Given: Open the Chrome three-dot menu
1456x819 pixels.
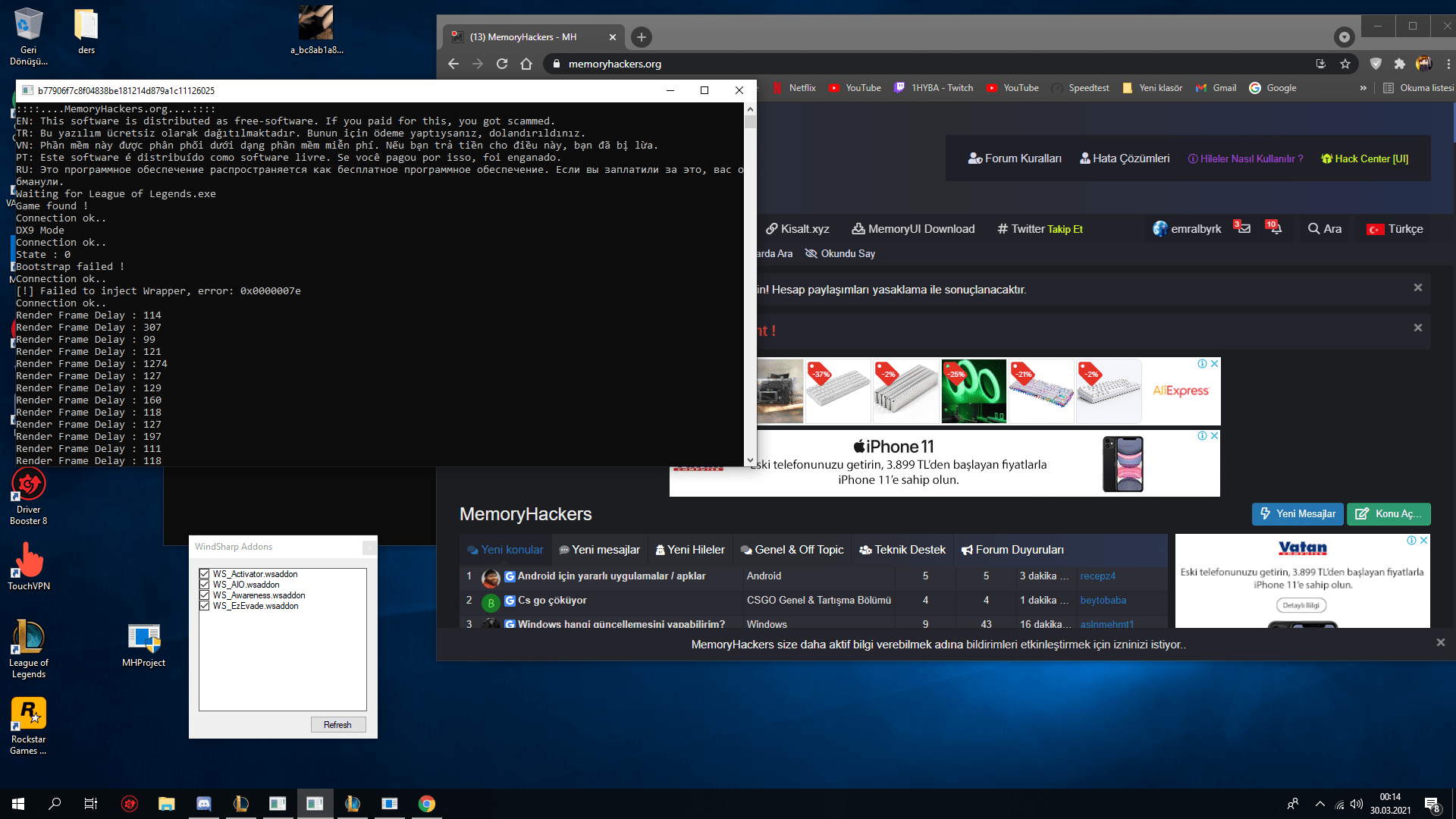Looking at the screenshot, I should (x=1448, y=64).
